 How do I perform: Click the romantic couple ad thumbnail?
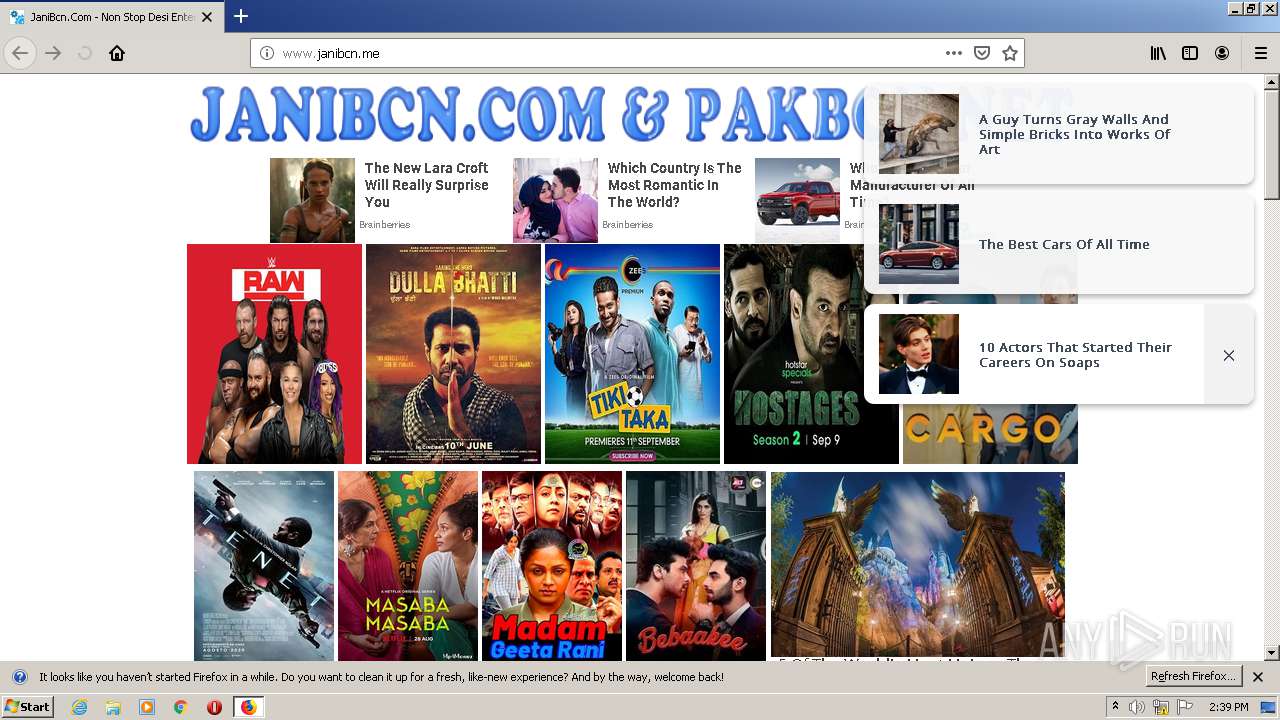[x=555, y=200]
